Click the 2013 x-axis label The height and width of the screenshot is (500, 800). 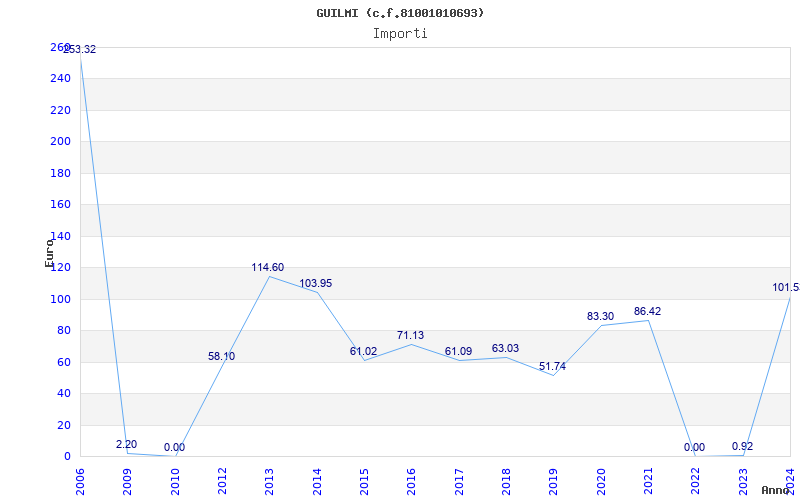(269, 481)
